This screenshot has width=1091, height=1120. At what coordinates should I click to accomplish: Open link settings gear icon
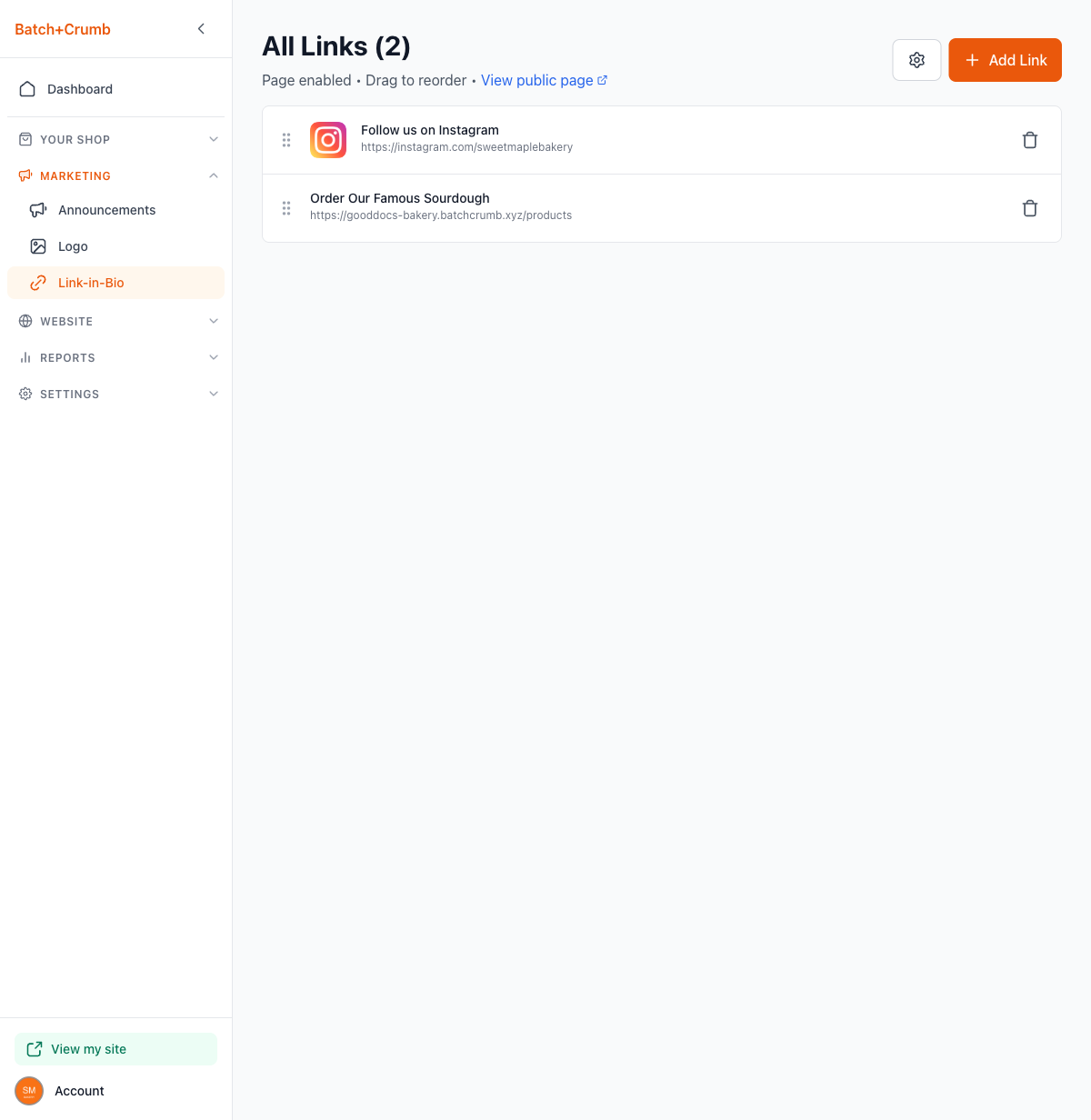[x=916, y=60]
